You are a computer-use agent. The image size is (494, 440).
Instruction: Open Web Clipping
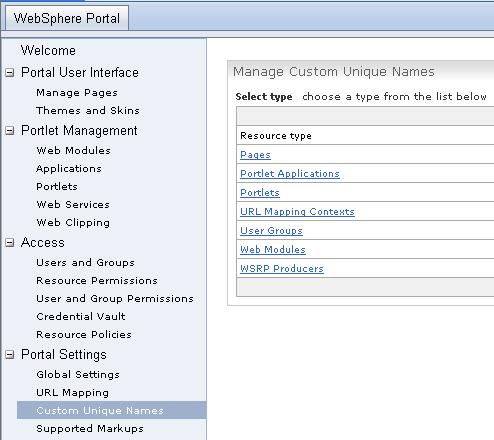[73, 223]
